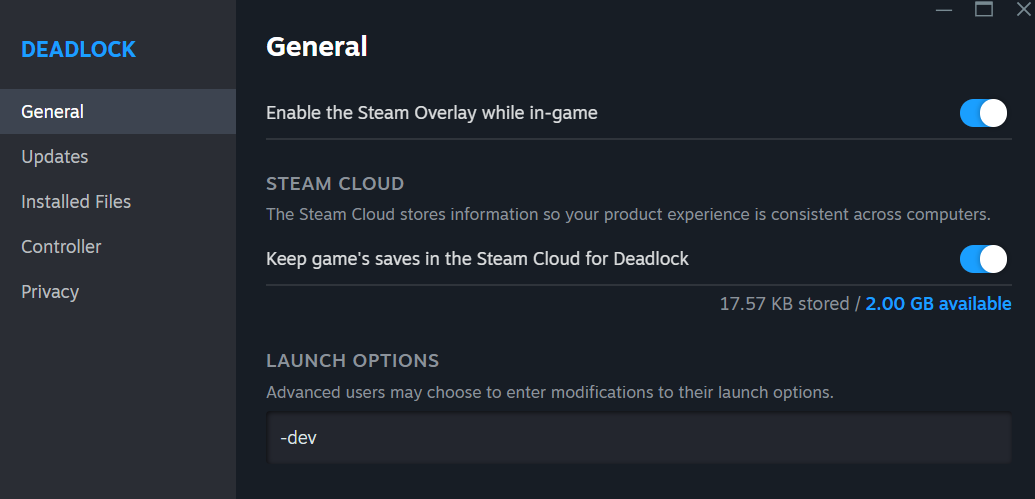Maximize the Deadlock properties window
Image resolution: width=1035 pixels, height=499 pixels.
[x=984, y=9]
